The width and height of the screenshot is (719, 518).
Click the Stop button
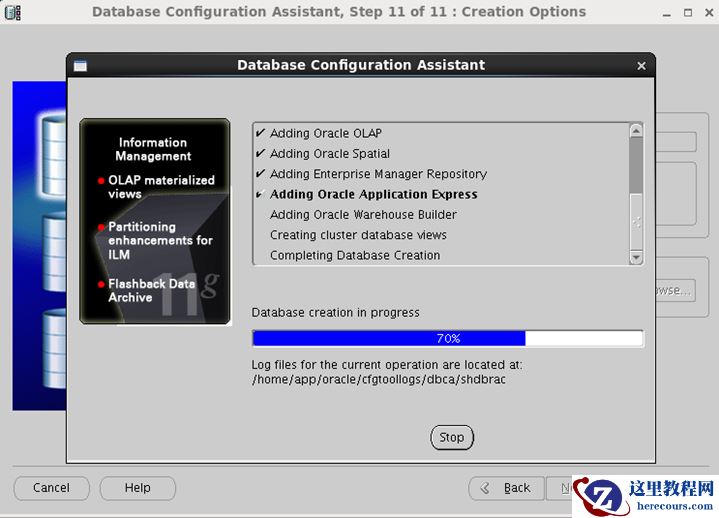[452, 437]
